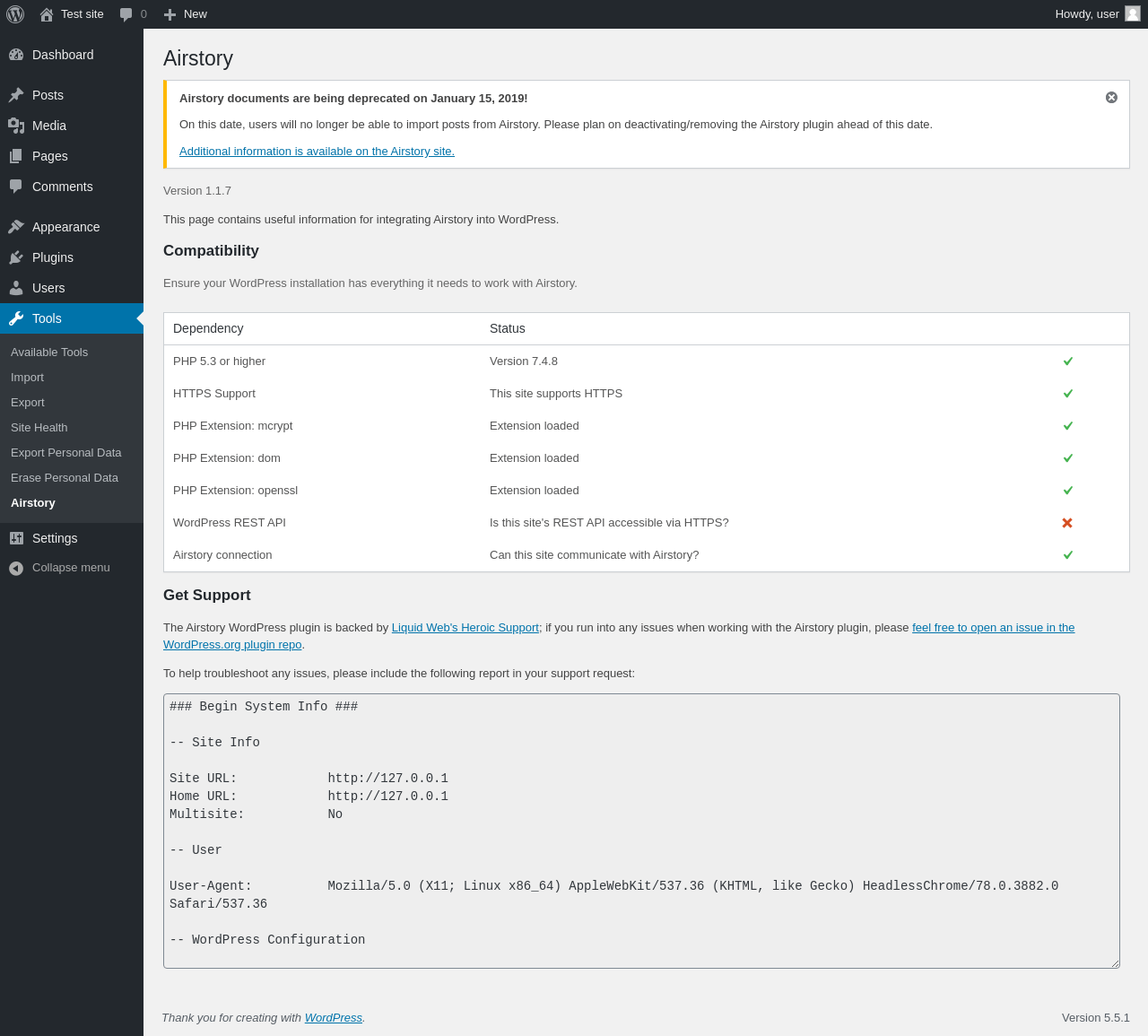Click the WordPress logo in admin bar
The image size is (1148, 1036).
tap(15, 14)
